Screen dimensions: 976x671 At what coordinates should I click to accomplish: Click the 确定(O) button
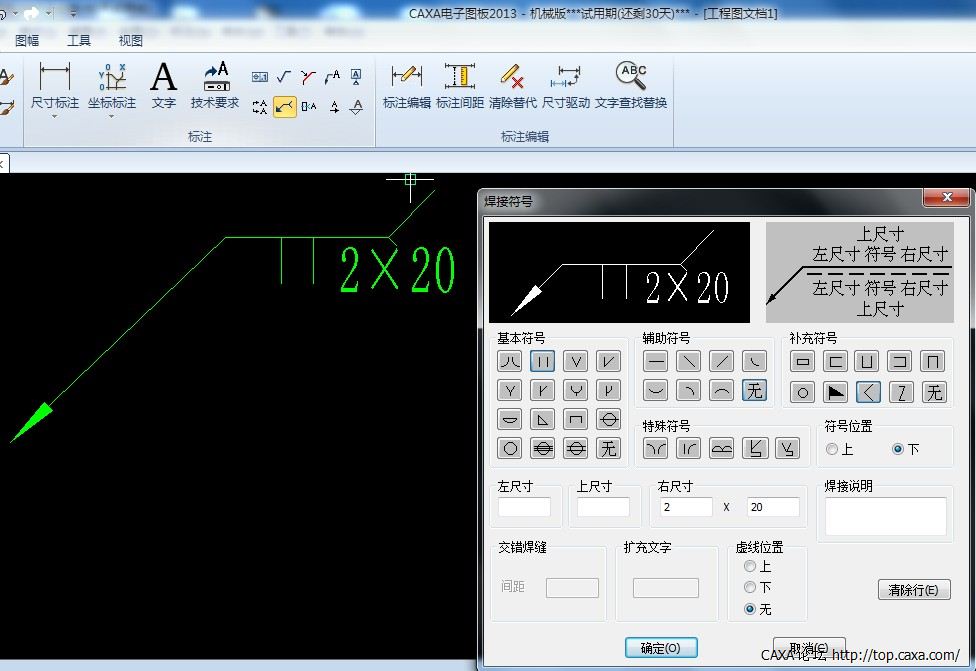[660, 648]
